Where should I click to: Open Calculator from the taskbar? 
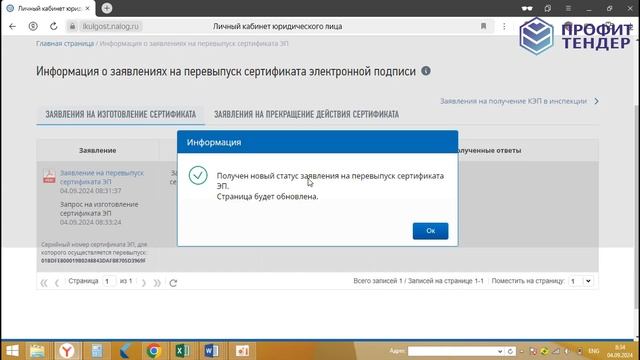[x=97, y=351]
